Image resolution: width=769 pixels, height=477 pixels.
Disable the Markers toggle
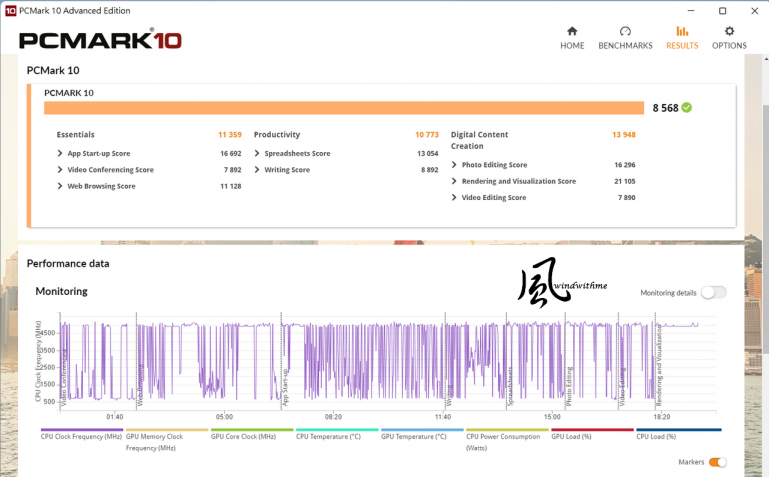click(x=717, y=462)
